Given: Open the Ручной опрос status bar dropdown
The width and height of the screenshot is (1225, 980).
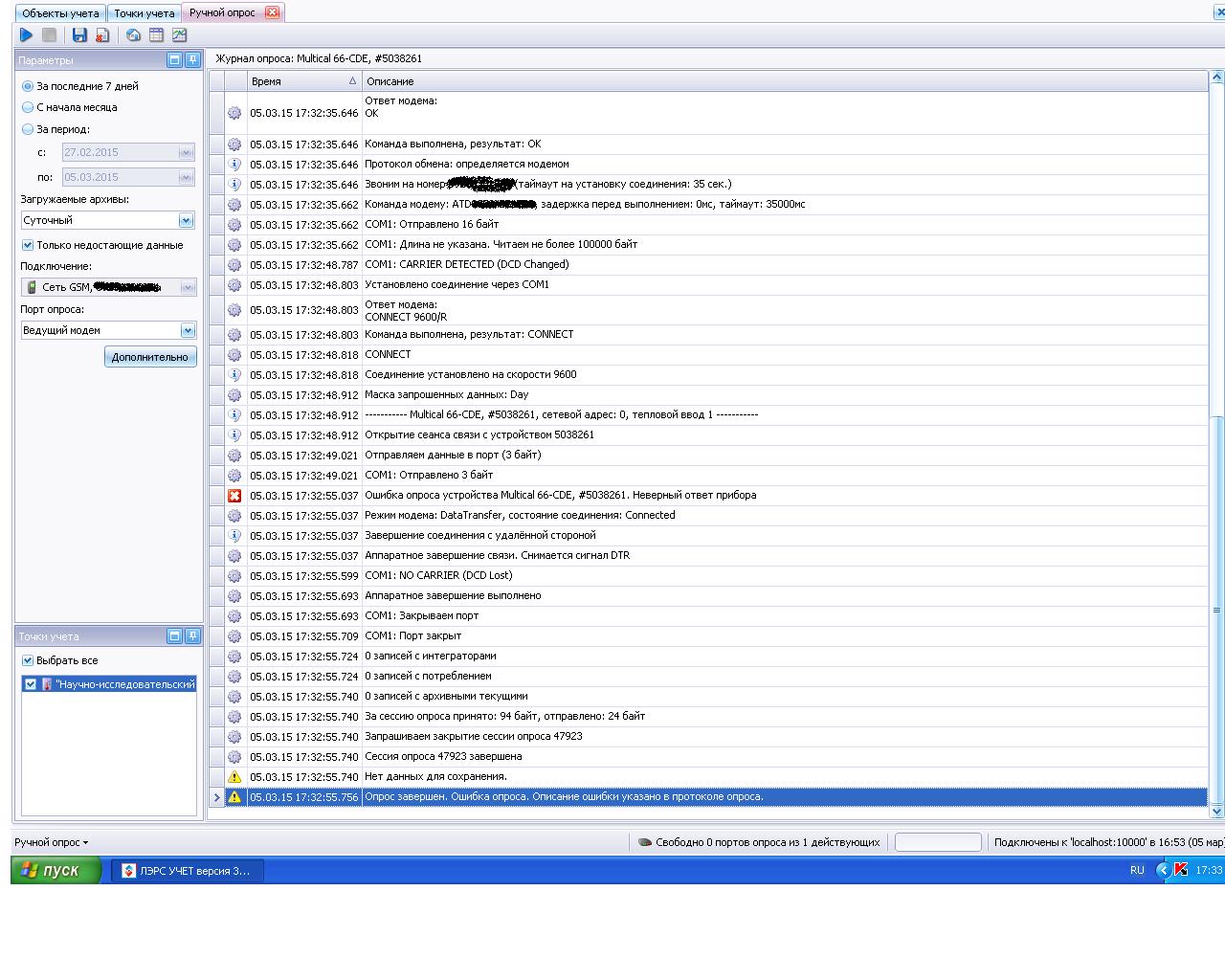Looking at the screenshot, I should coord(51,842).
